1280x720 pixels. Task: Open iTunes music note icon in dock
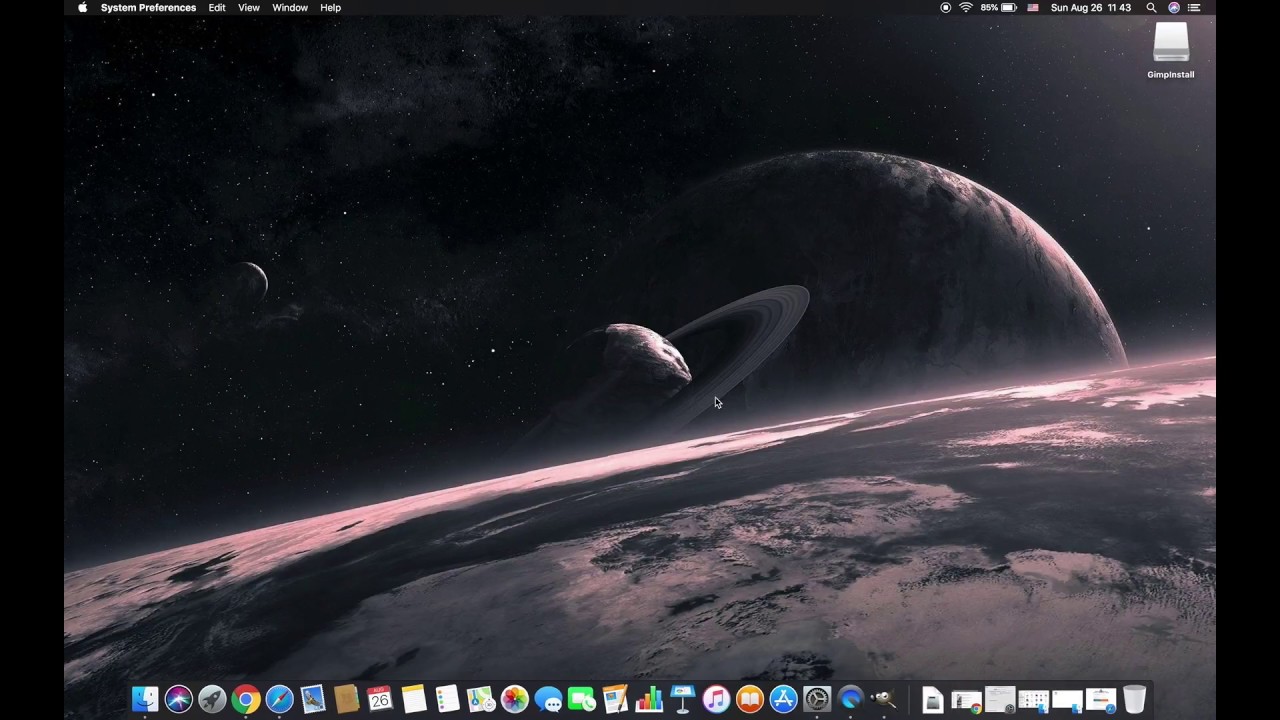[x=716, y=699]
